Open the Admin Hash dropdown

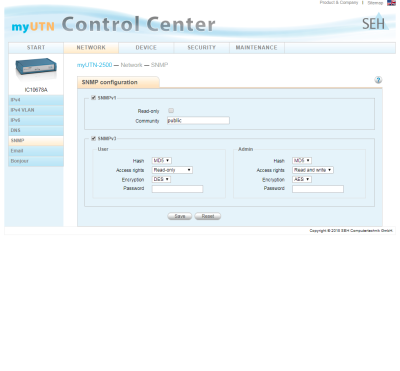point(302,161)
